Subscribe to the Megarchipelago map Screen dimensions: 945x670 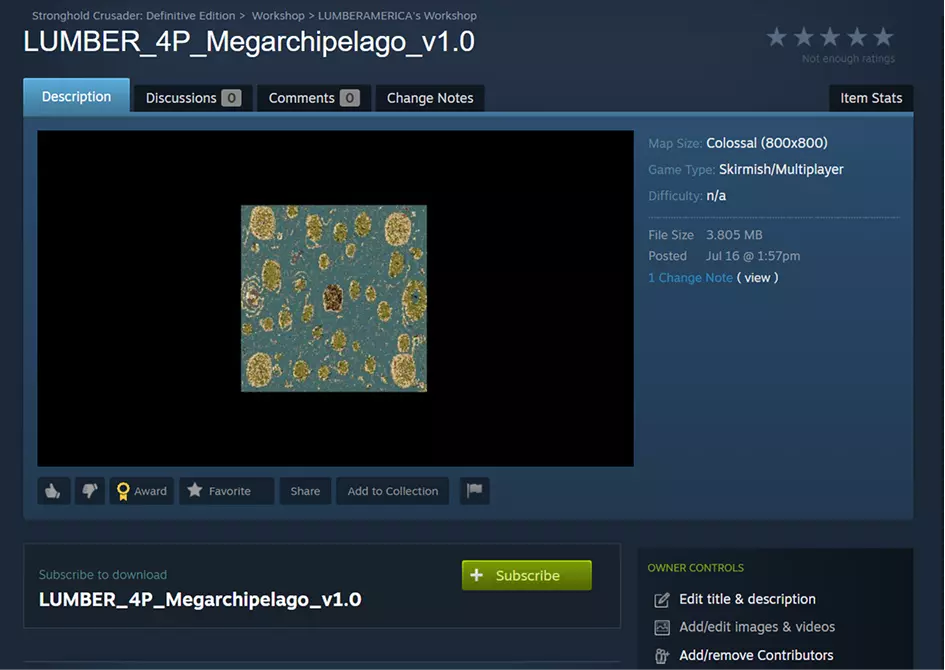pos(527,575)
